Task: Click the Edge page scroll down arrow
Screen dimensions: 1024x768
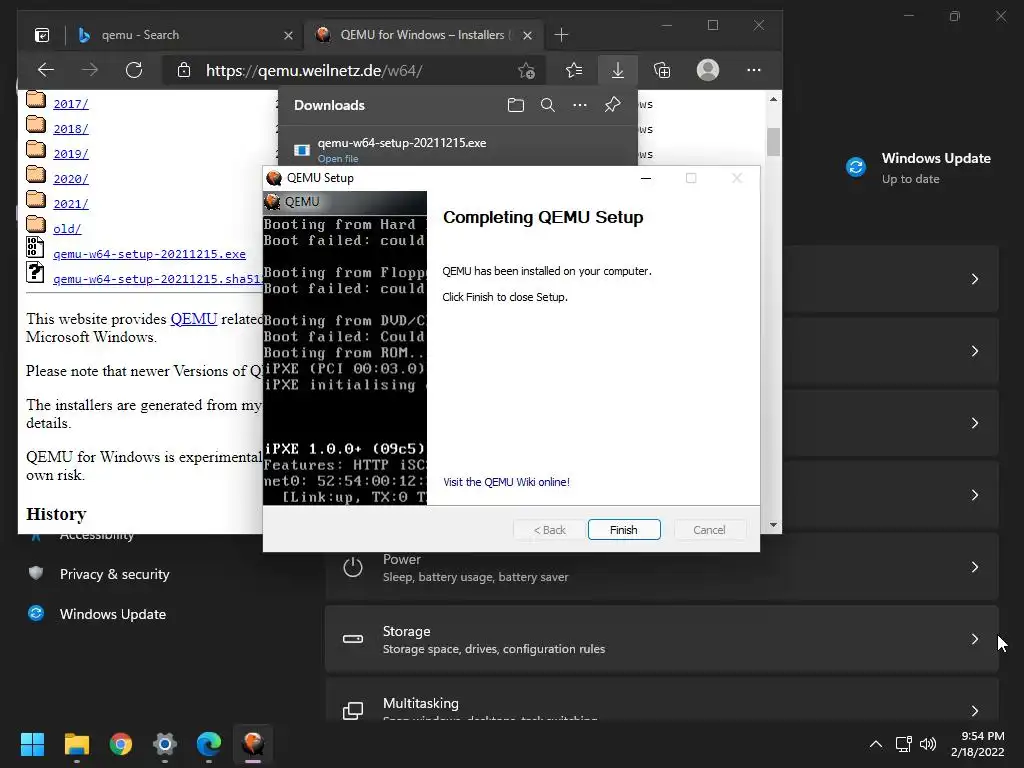Action: 773,525
